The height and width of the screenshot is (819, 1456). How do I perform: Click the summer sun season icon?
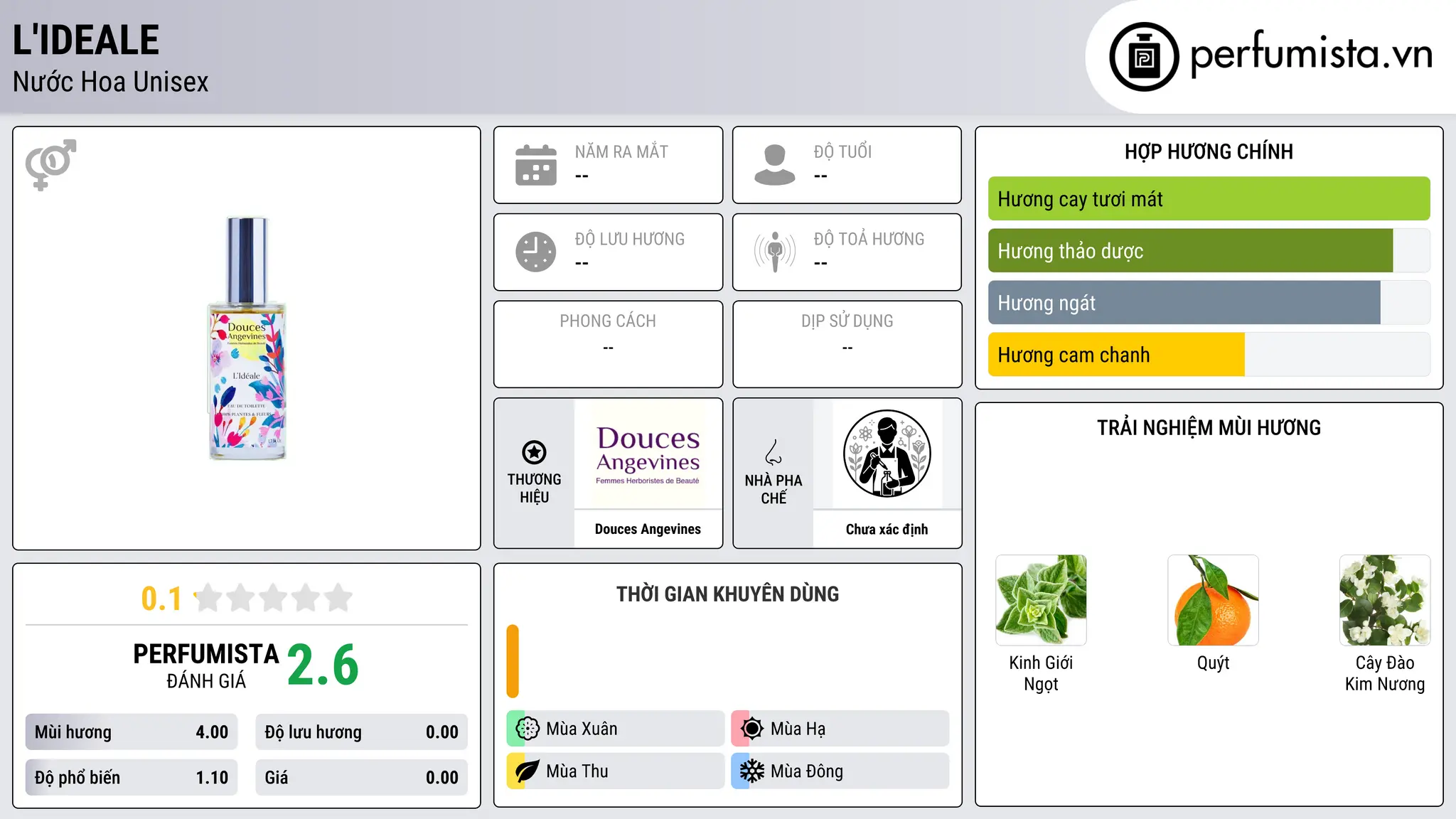pos(752,729)
